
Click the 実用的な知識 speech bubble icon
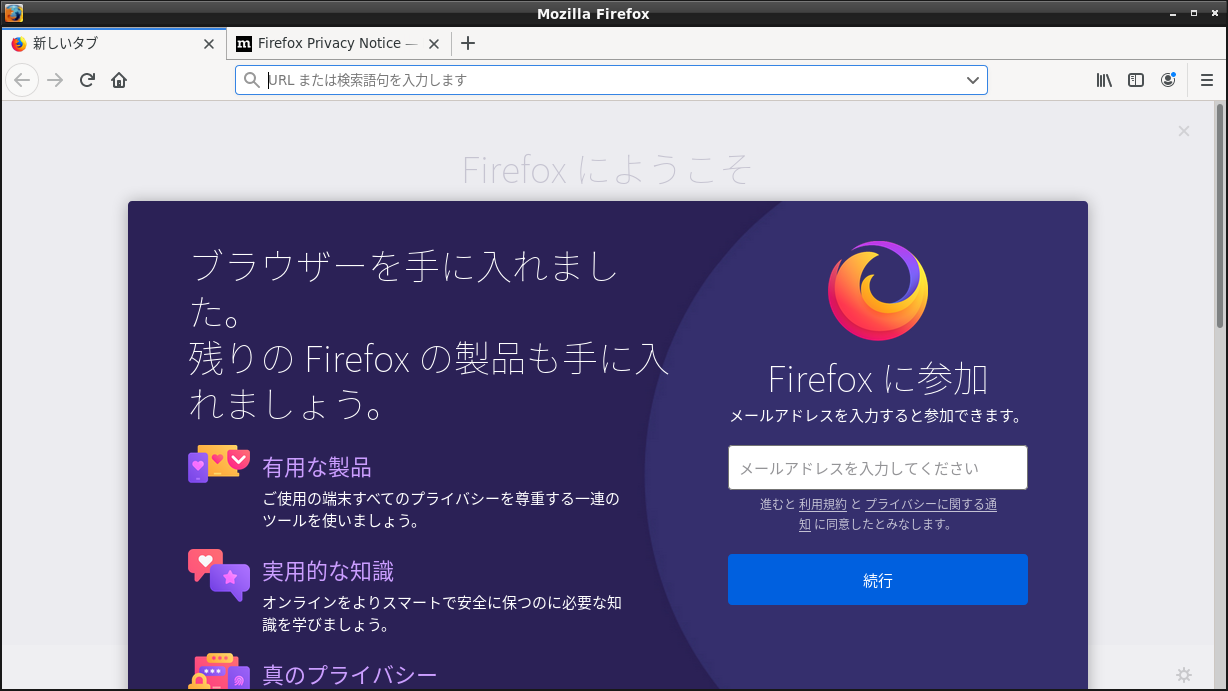(x=218, y=574)
